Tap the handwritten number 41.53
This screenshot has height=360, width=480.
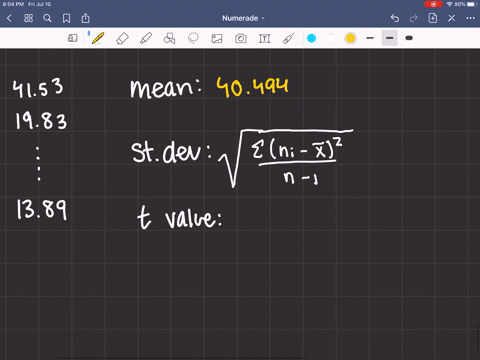tap(38, 88)
